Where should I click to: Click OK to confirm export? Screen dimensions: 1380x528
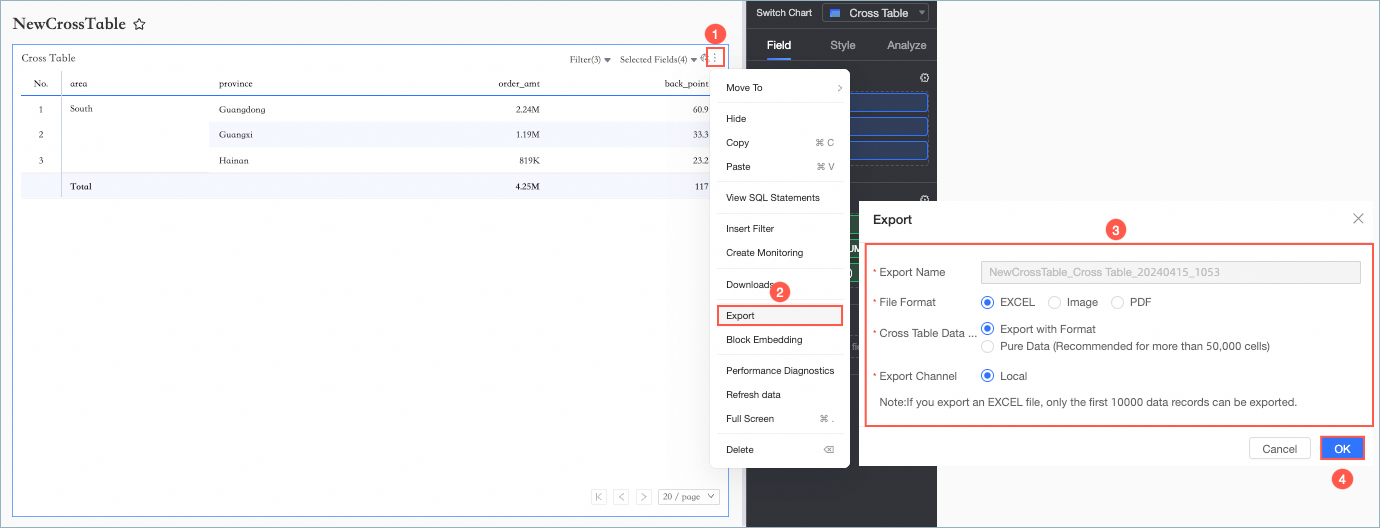(x=1342, y=449)
